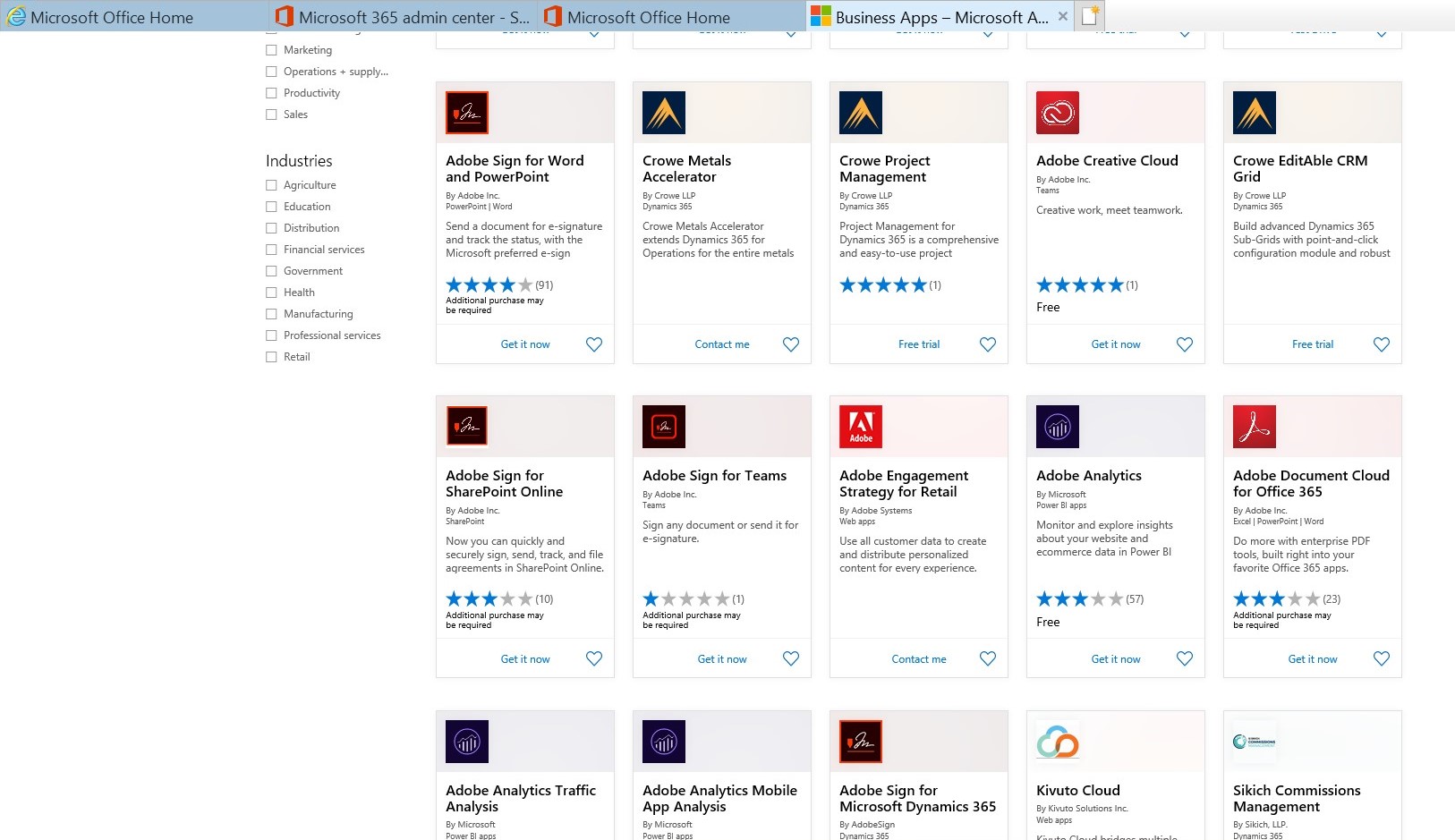The width and height of the screenshot is (1455, 840).
Task: Close the Business Apps browser tab
Action: (x=1062, y=16)
